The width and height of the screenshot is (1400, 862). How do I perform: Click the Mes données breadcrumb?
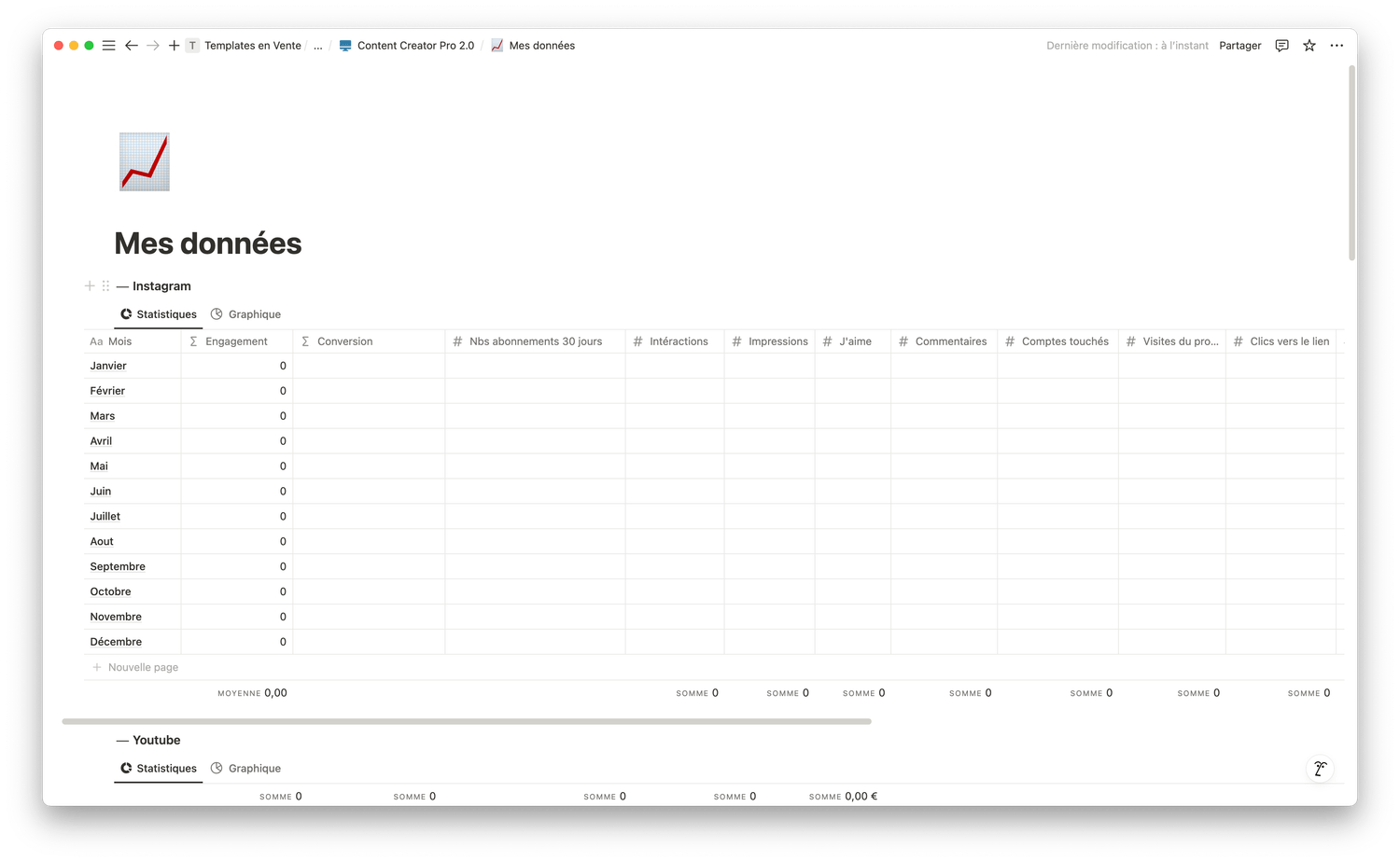click(x=542, y=45)
